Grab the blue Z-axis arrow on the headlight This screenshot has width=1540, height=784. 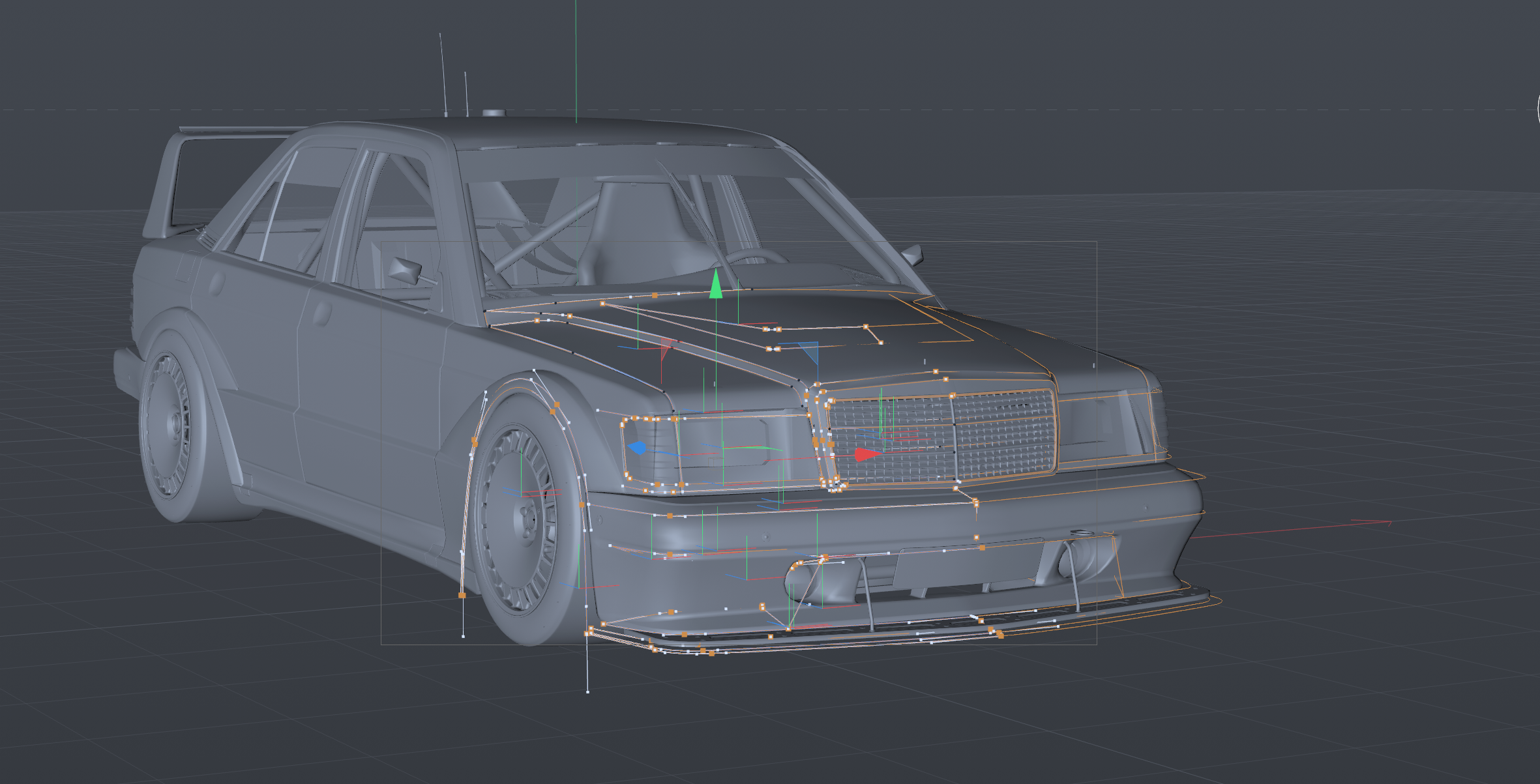click(x=637, y=448)
